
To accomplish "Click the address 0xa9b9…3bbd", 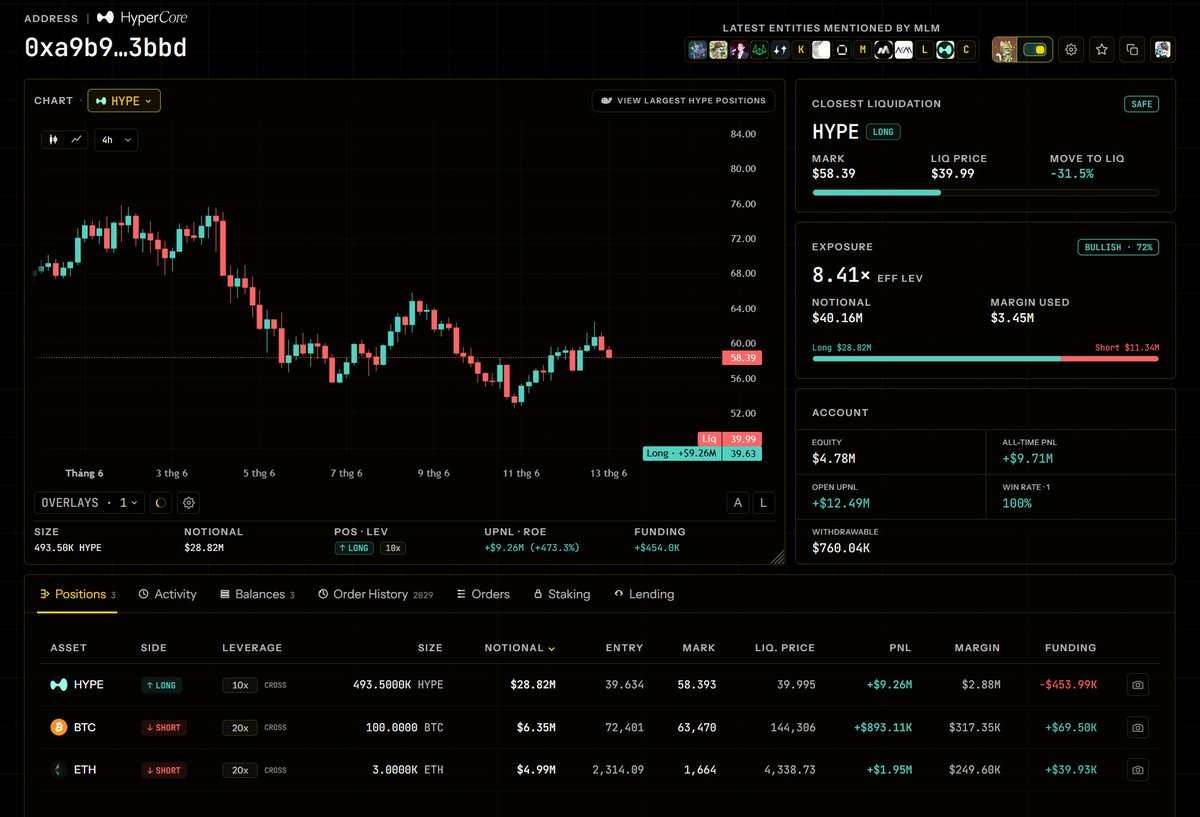I will click(x=106, y=47).
